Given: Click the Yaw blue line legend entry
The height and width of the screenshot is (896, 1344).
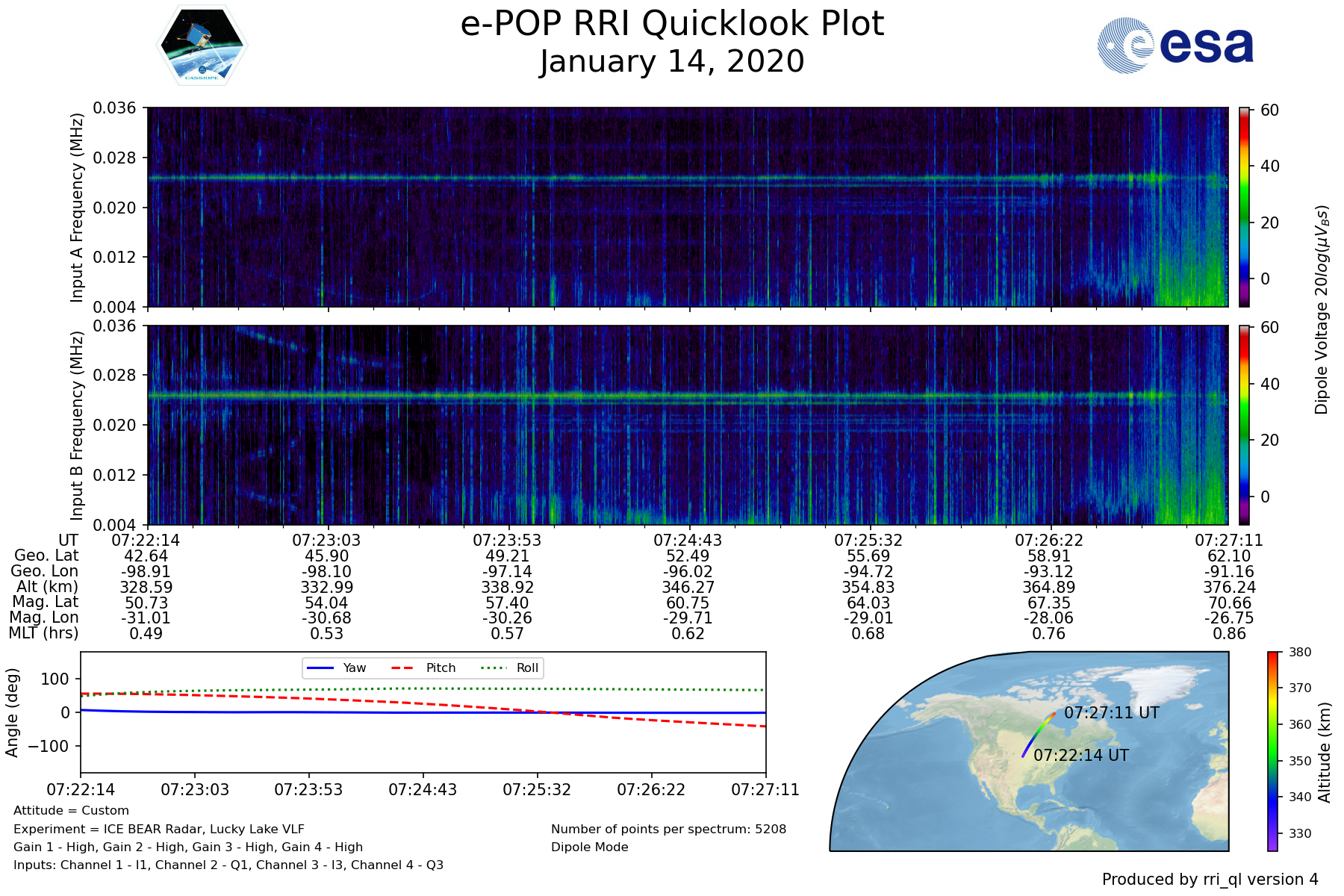Looking at the screenshot, I should click(335, 668).
